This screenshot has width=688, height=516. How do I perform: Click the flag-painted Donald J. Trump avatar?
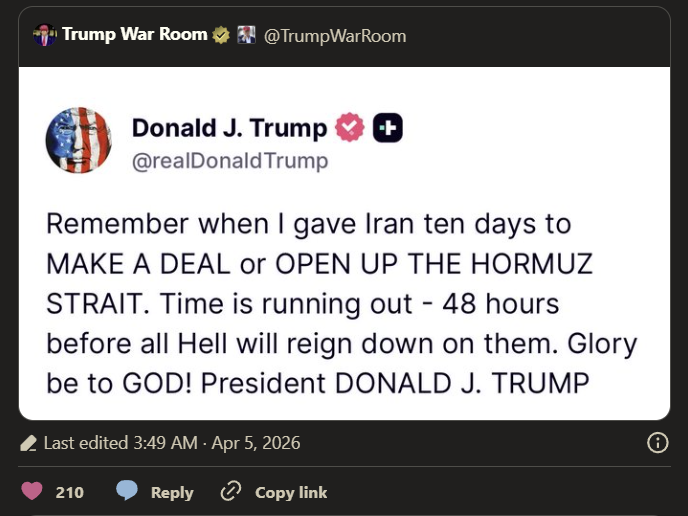[79, 140]
